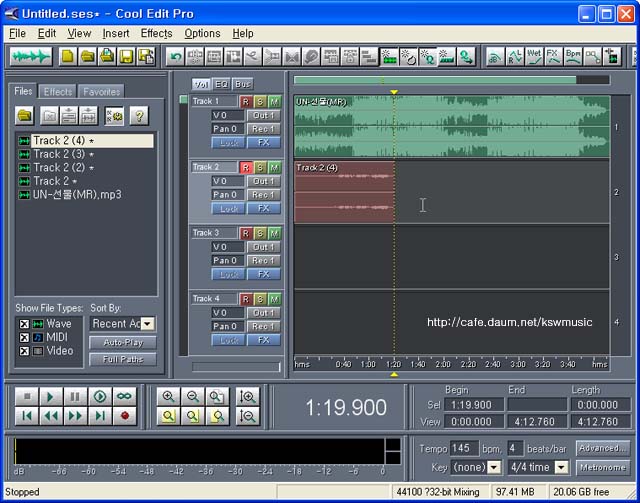Image resolution: width=640 pixels, height=503 pixels.
Task: Toggle the Video file type checkbox
Action: [24, 351]
